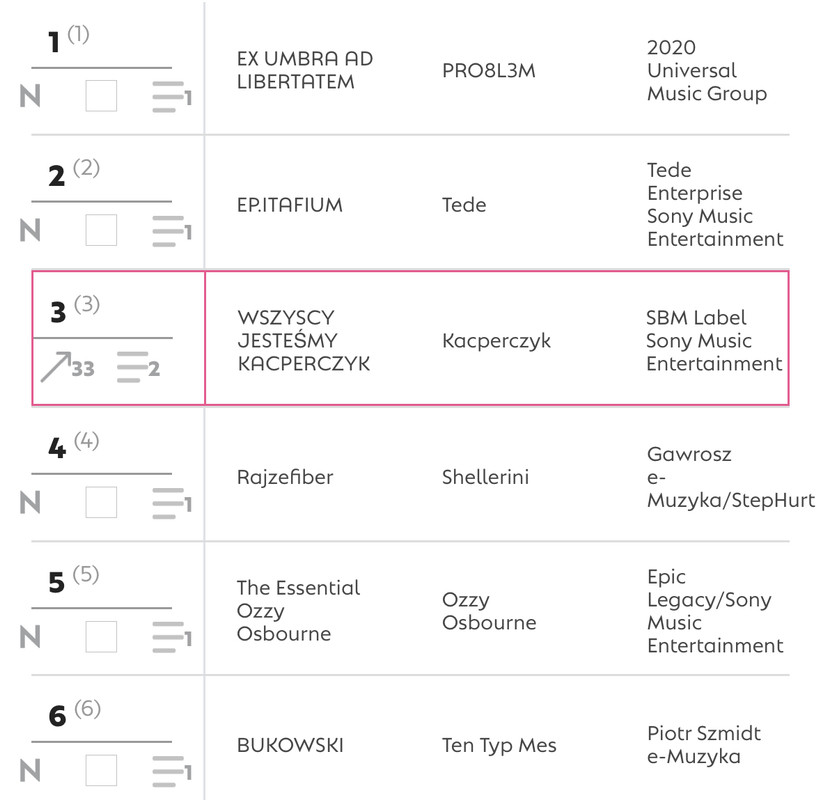The image size is (821, 800).
Task: Click weeks-on-chart icon showing 2 for Kacperczyk
Action: coord(138,367)
